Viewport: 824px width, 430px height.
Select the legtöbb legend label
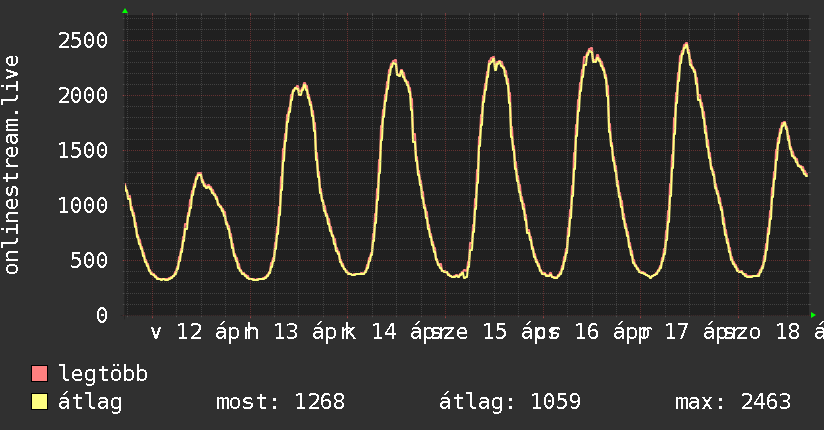(x=104, y=375)
